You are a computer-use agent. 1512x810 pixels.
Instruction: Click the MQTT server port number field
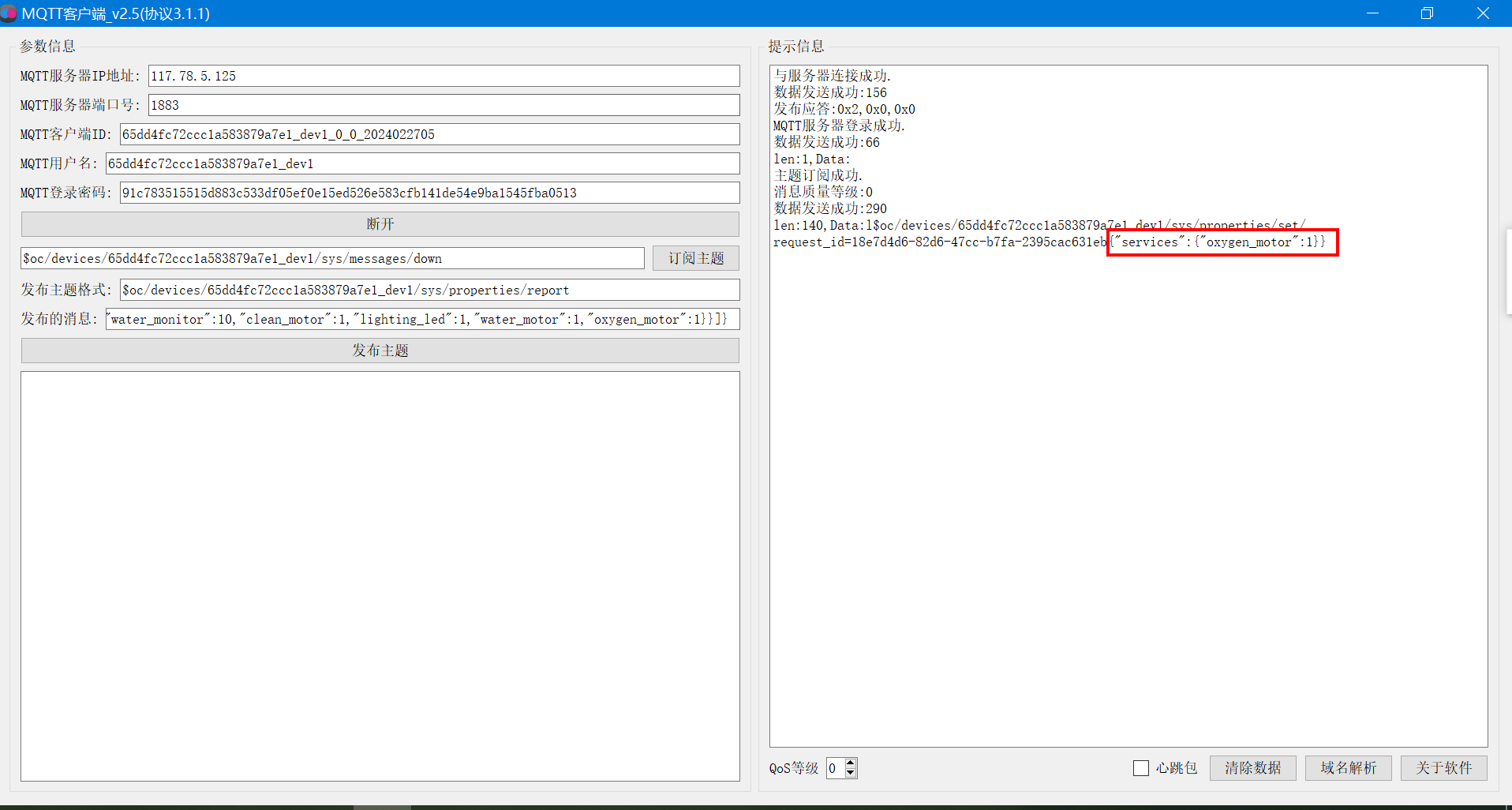tap(444, 105)
